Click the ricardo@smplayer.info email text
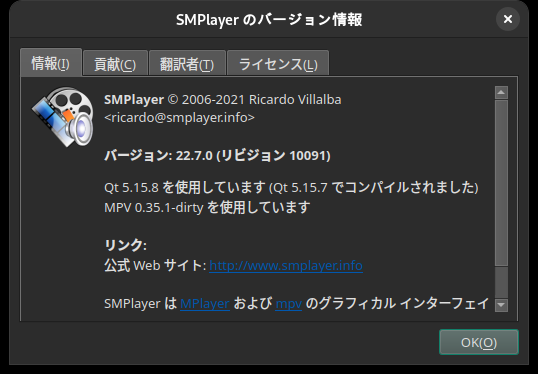 pyautogui.click(x=179, y=117)
